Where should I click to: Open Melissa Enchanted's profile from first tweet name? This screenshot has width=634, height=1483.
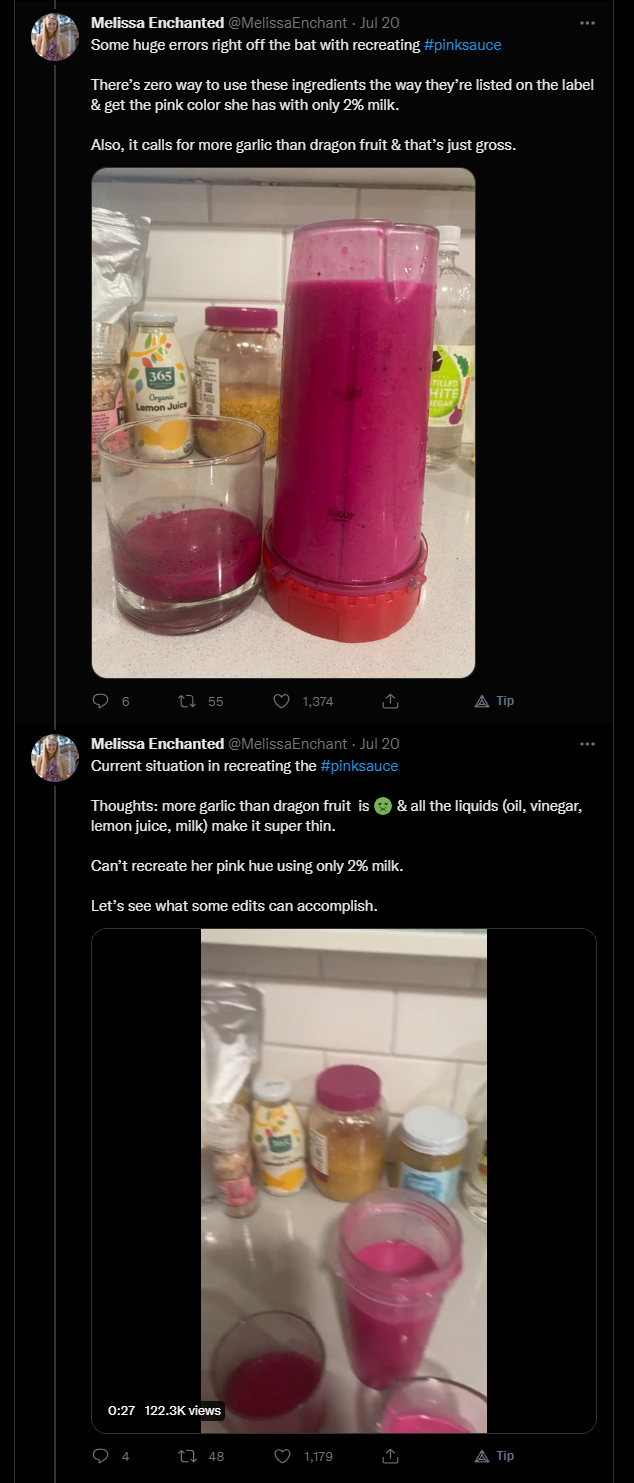click(157, 22)
